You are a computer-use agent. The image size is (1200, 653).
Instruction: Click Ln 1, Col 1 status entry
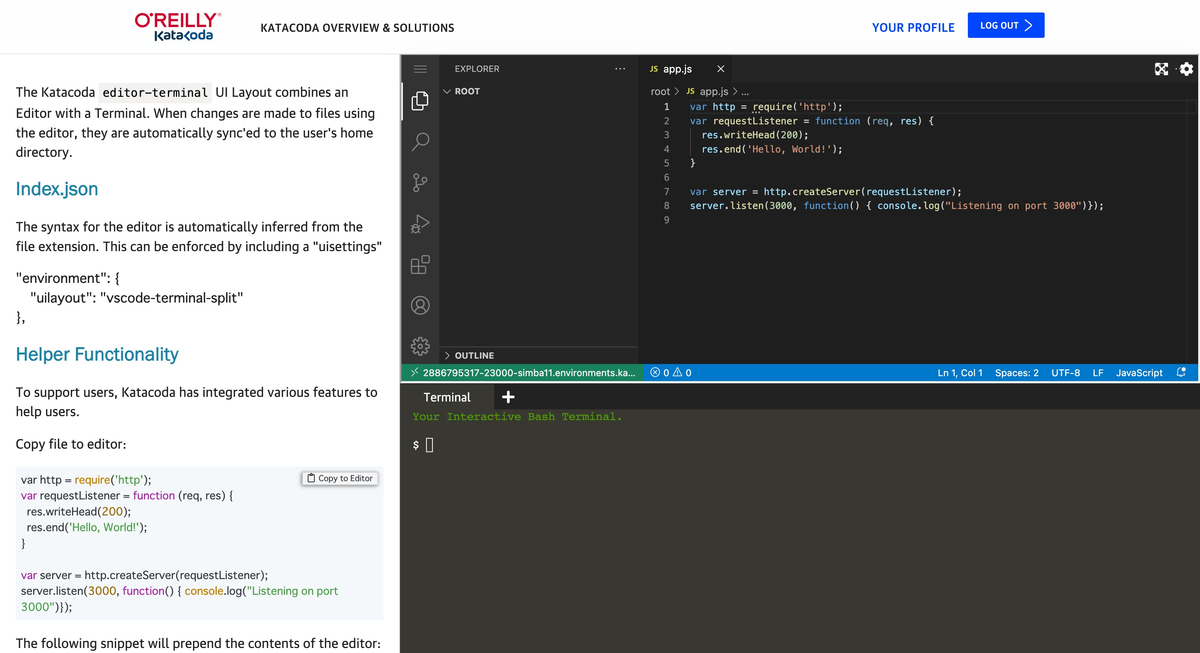tap(960, 373)
